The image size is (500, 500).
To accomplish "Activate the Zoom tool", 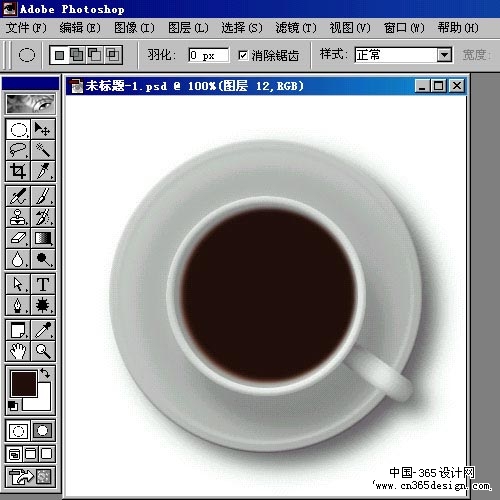I will (43, 351).
